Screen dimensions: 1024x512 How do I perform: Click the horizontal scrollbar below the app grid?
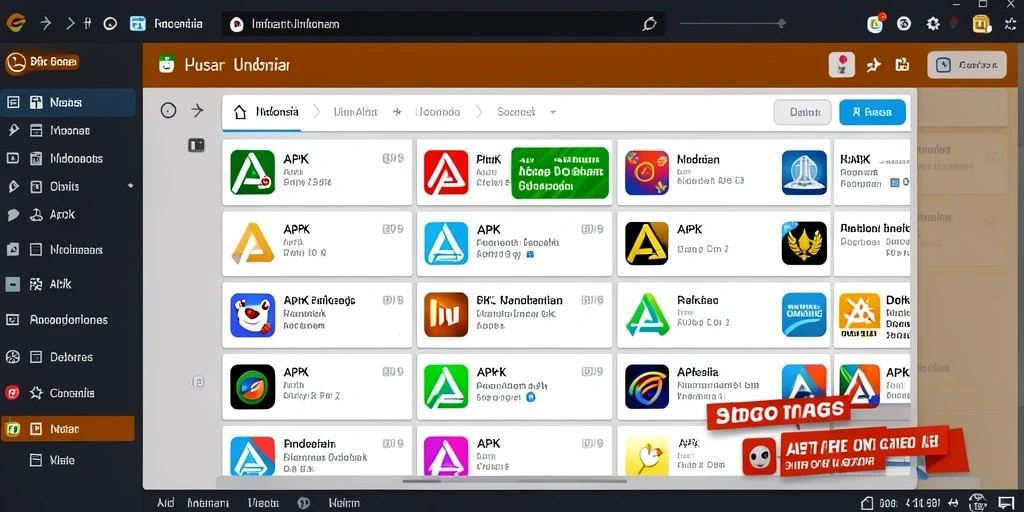click(x=513, y=481)
